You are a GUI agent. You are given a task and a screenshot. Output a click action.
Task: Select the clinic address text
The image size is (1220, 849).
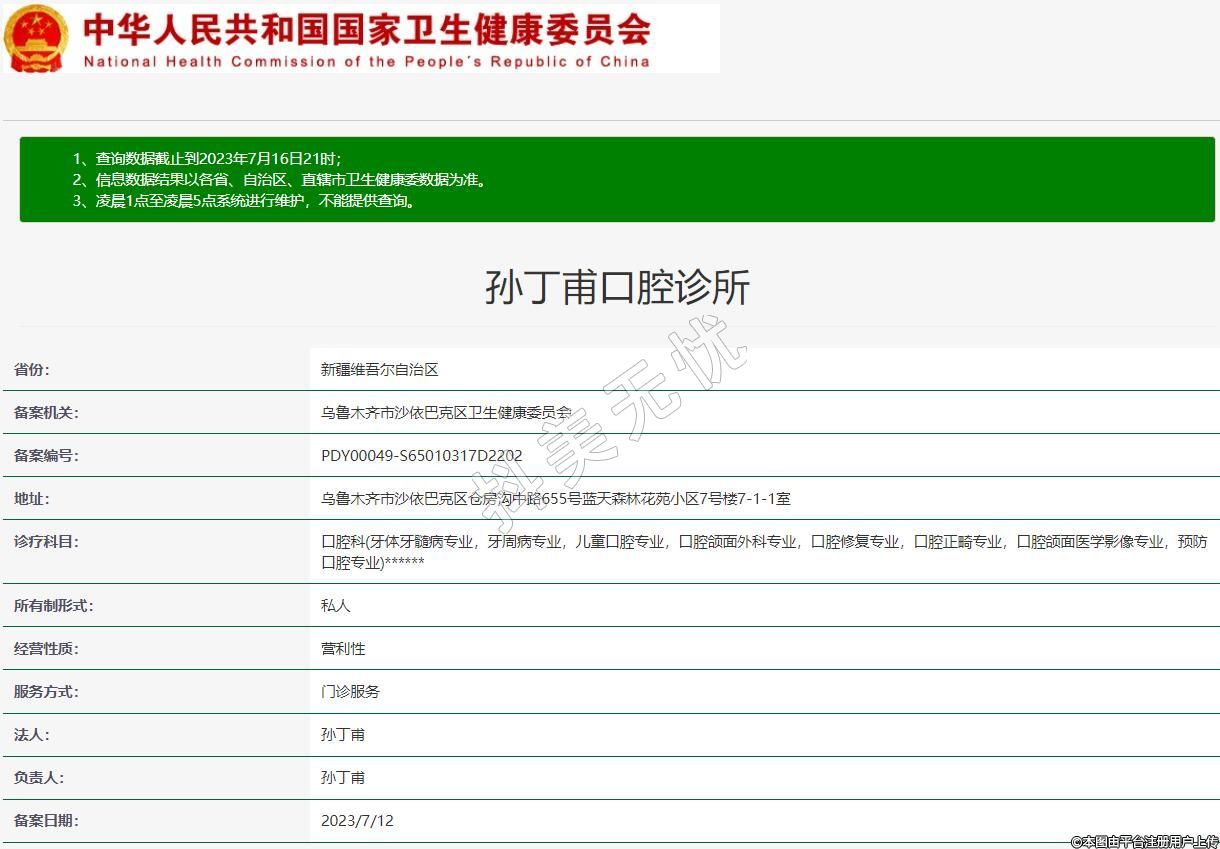(555, 499)
